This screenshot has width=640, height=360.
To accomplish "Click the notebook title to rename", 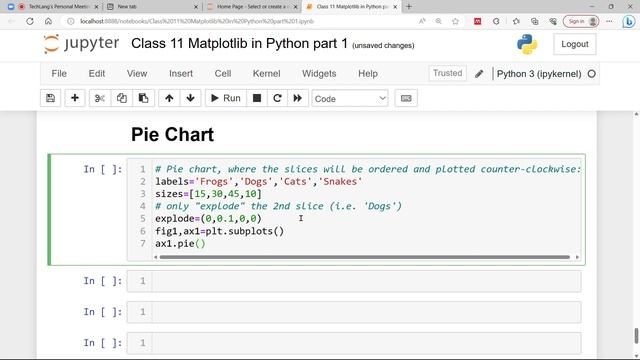I will pyautogui.click(x=239, y=44).
